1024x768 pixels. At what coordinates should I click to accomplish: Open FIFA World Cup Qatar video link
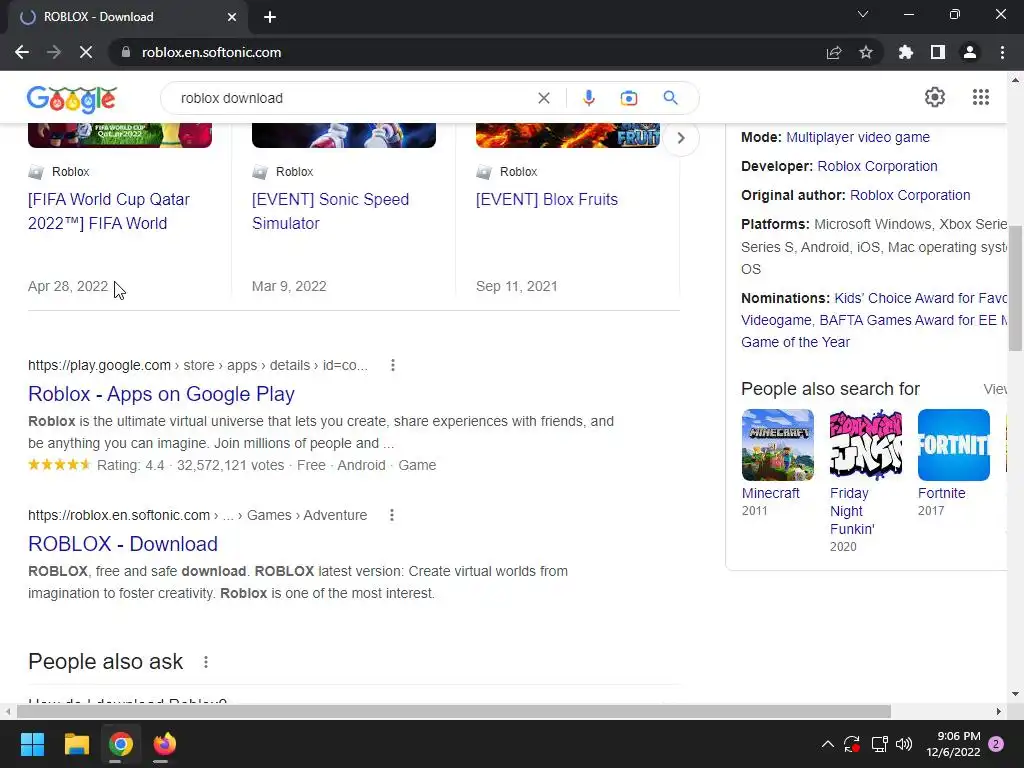point(109,211)
